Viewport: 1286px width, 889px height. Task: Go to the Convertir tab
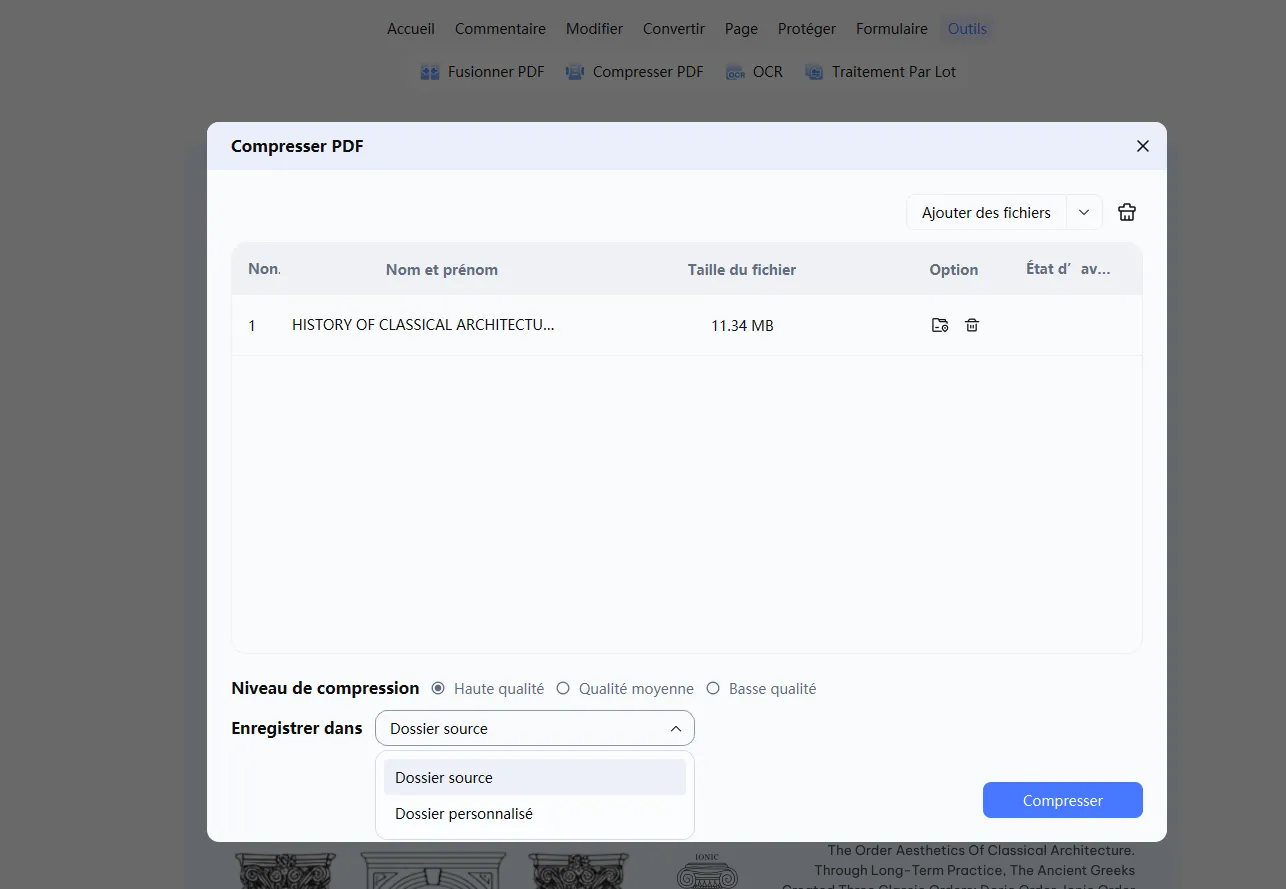pos(674,29)
